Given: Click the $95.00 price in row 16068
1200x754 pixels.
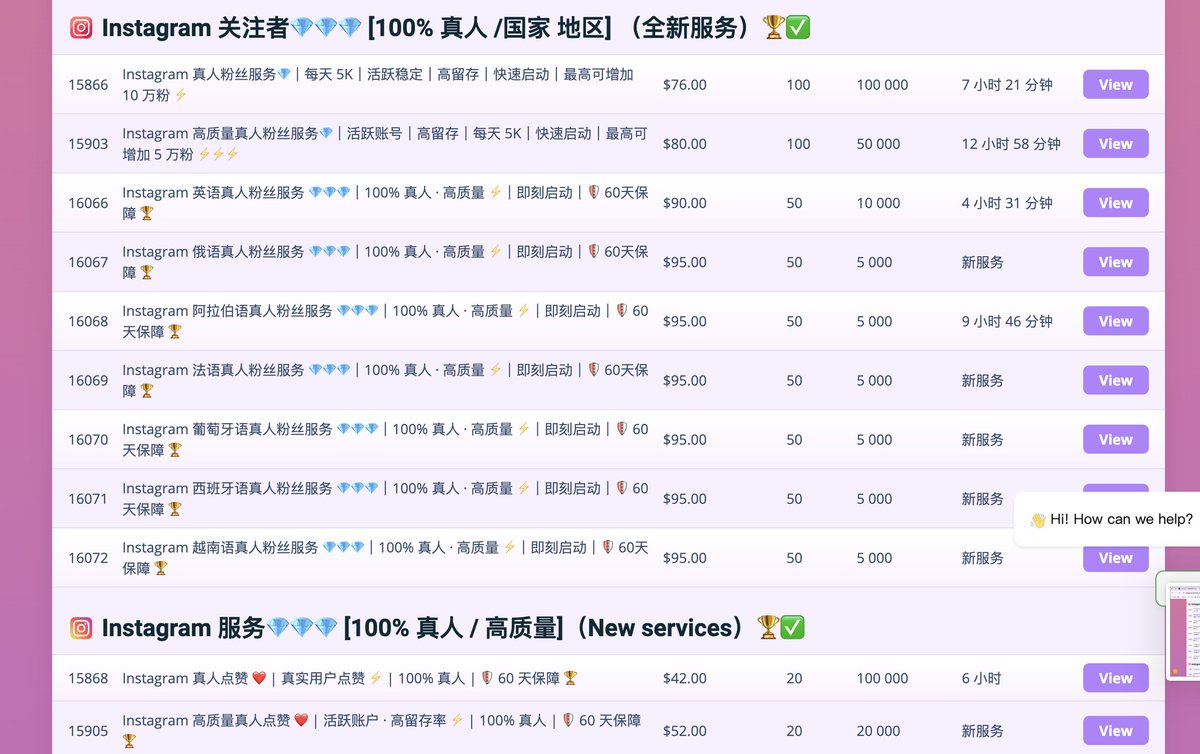Looking at the screenshot, I should (684, 321).
